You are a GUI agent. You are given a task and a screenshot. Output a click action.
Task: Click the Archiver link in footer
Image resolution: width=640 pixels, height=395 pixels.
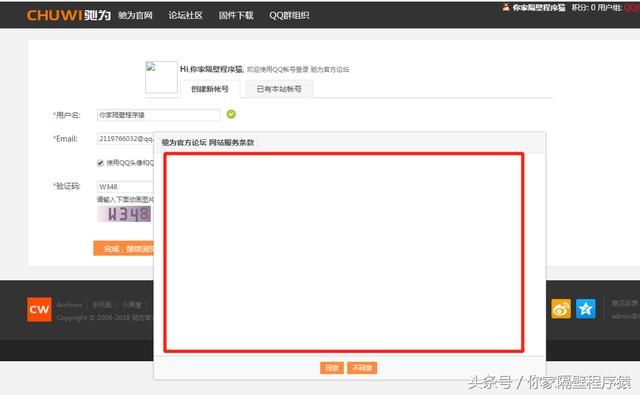coord(69,305)
